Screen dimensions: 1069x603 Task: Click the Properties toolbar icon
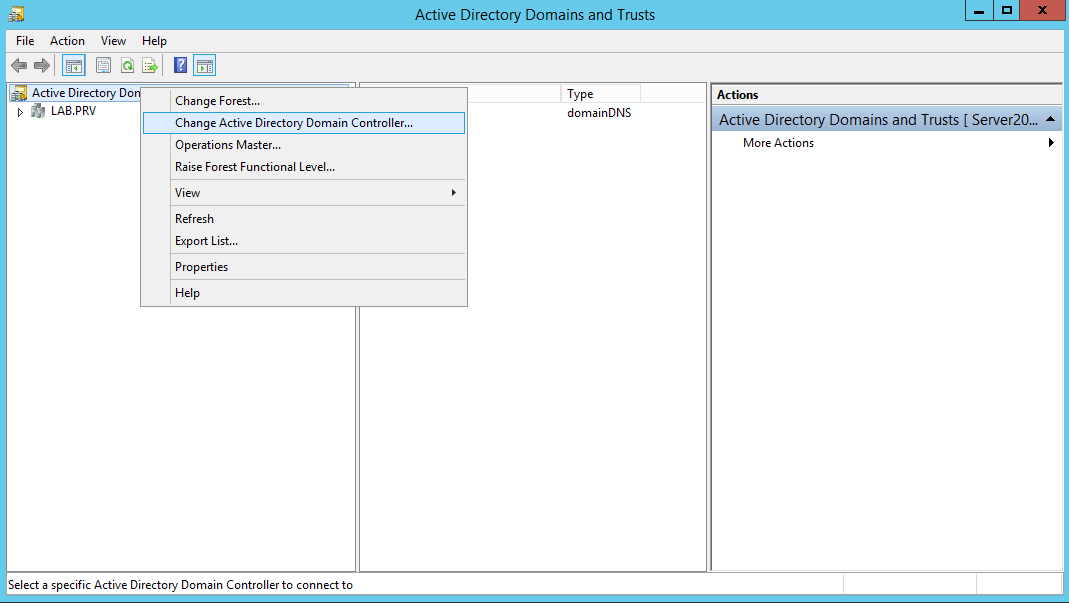(104, 65)
